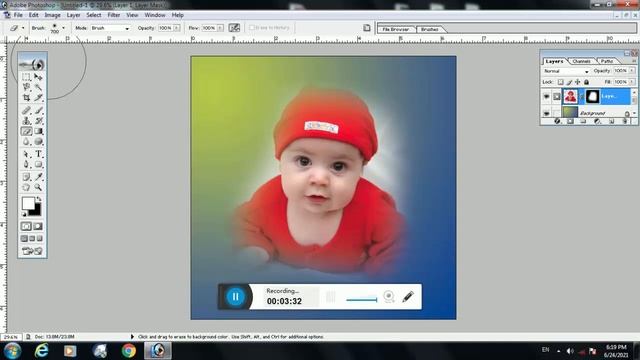Switch to Standard edit mode

point(26,226)
